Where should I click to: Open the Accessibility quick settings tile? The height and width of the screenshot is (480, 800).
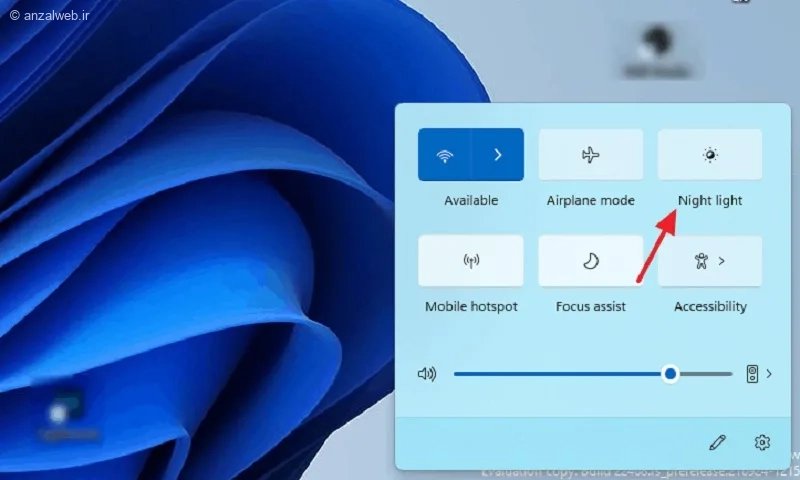(710, 261)
